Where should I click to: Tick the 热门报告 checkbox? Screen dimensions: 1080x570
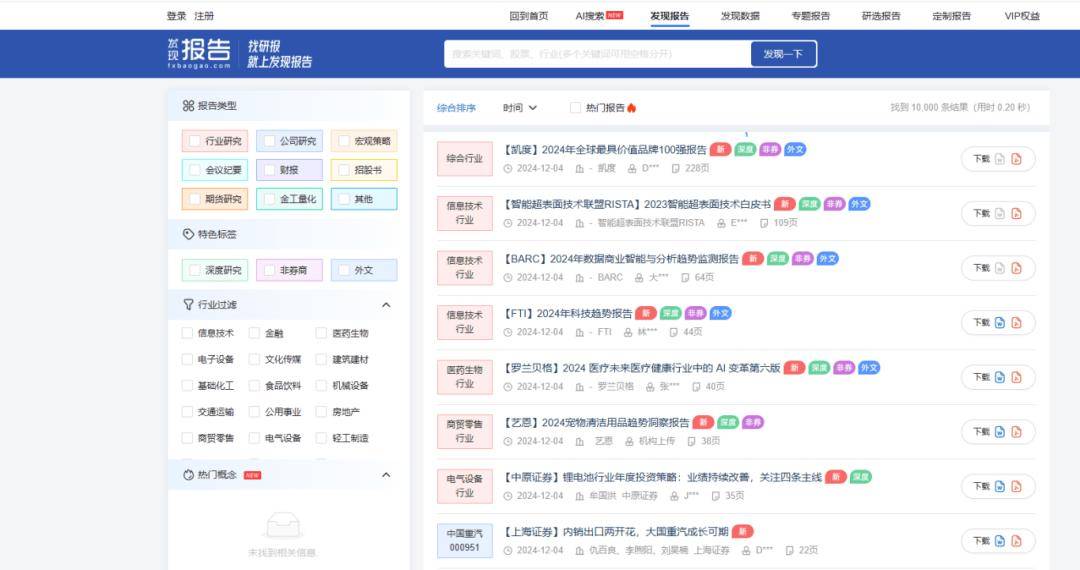(x=575, y=107)
